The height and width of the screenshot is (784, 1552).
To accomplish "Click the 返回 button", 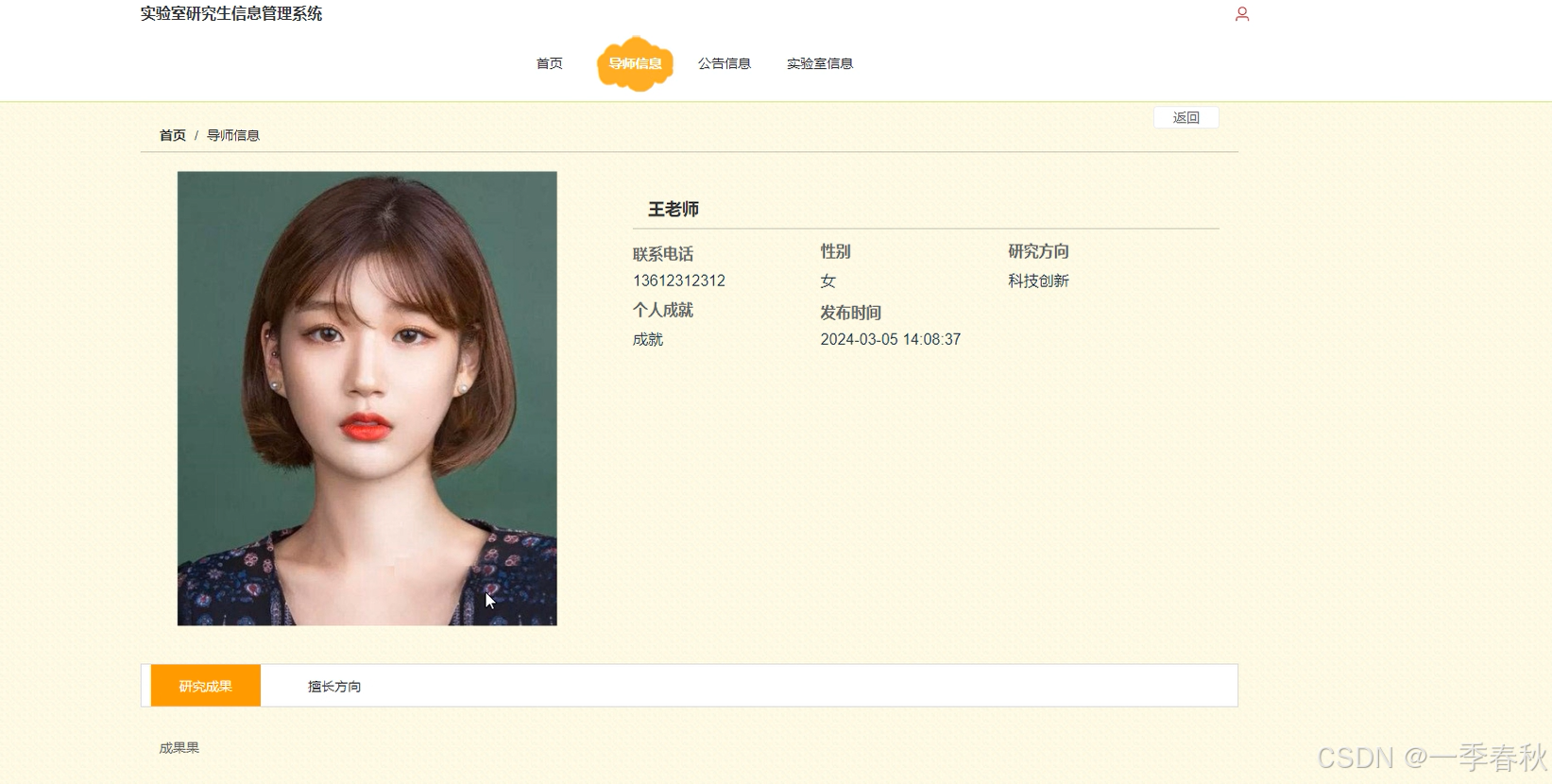I will point(1186,117).
